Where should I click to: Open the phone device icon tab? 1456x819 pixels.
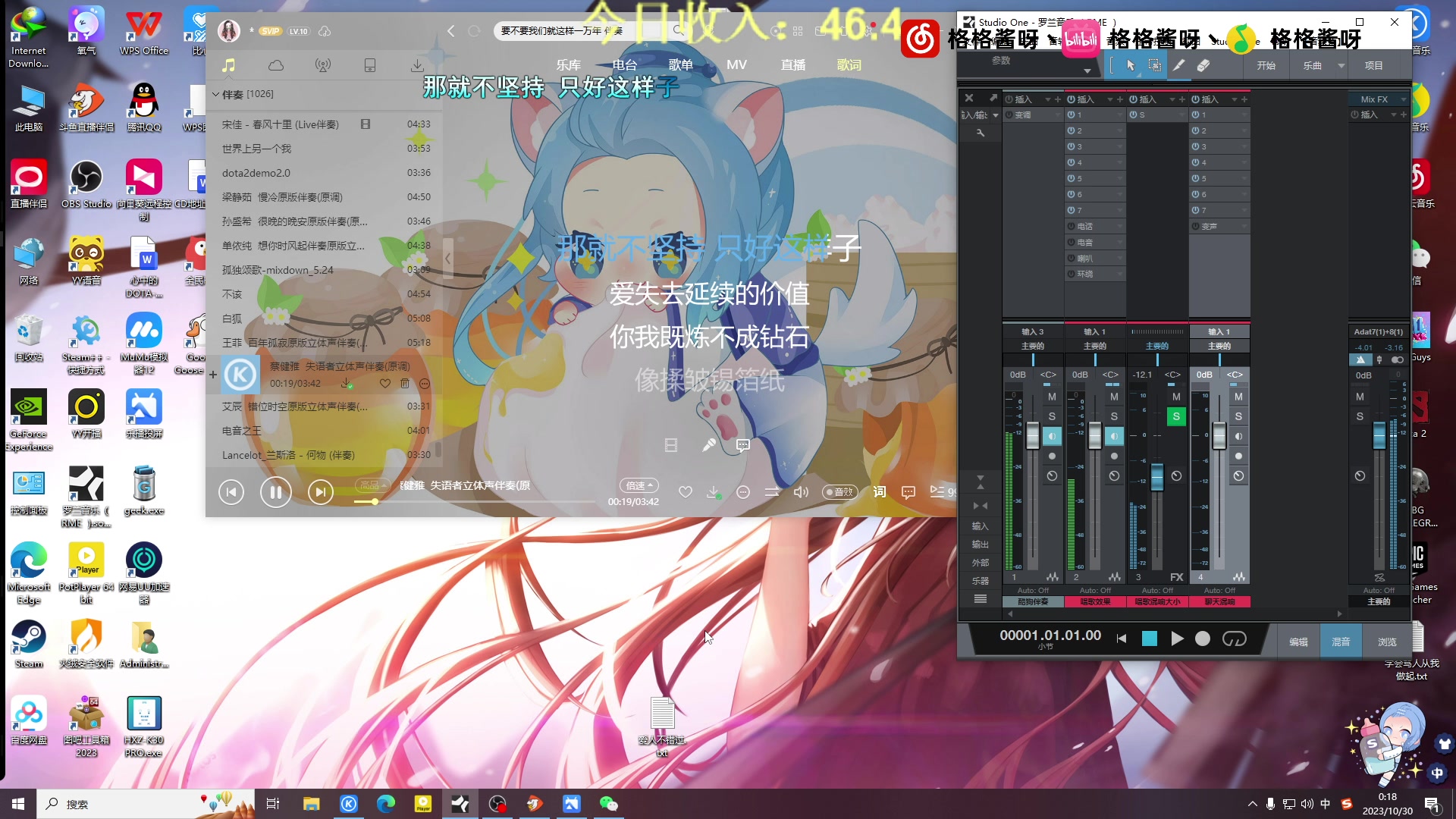pyautogui.click(x=370, y=65)
